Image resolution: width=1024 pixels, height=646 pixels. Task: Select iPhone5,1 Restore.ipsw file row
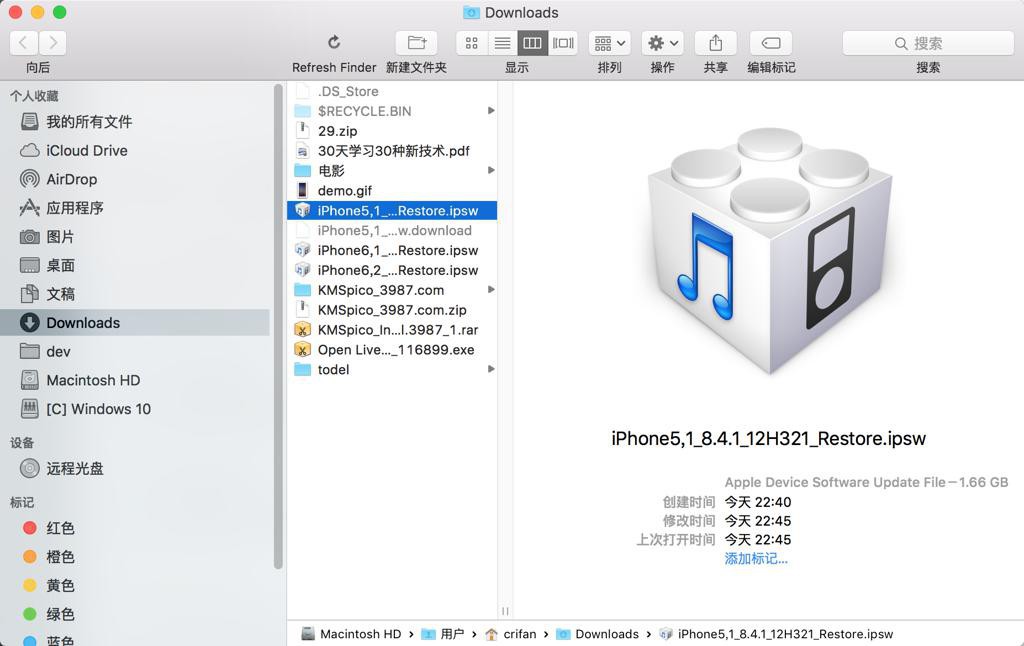pos(392,210)
